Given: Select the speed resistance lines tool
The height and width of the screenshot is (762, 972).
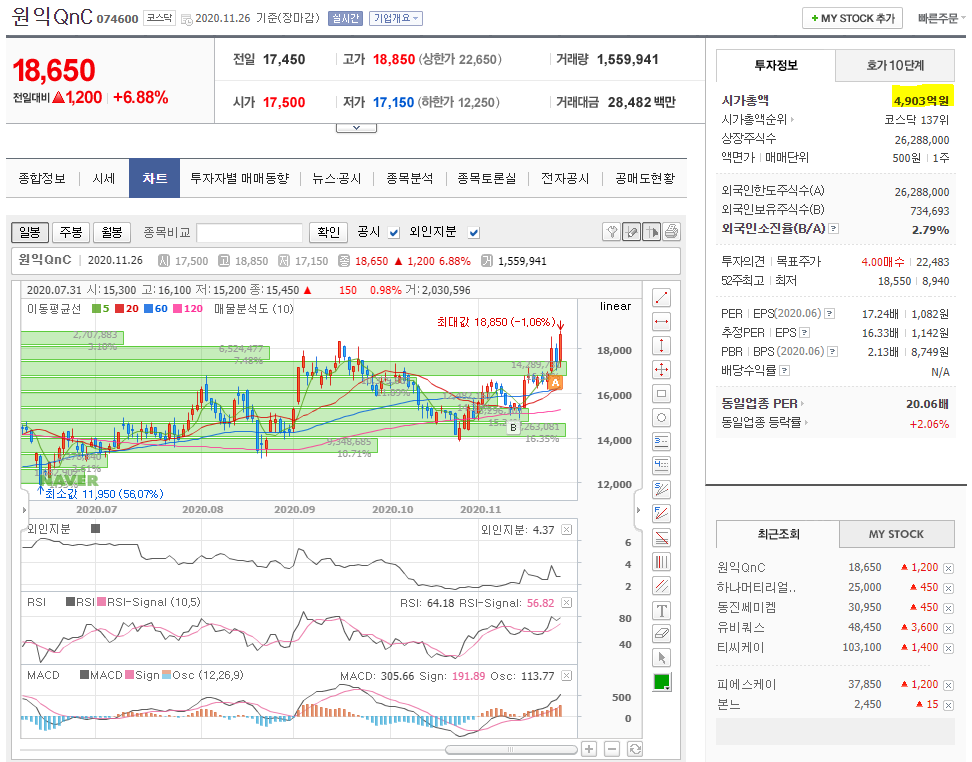Looking at the screenshot, I should pos(661,489).
